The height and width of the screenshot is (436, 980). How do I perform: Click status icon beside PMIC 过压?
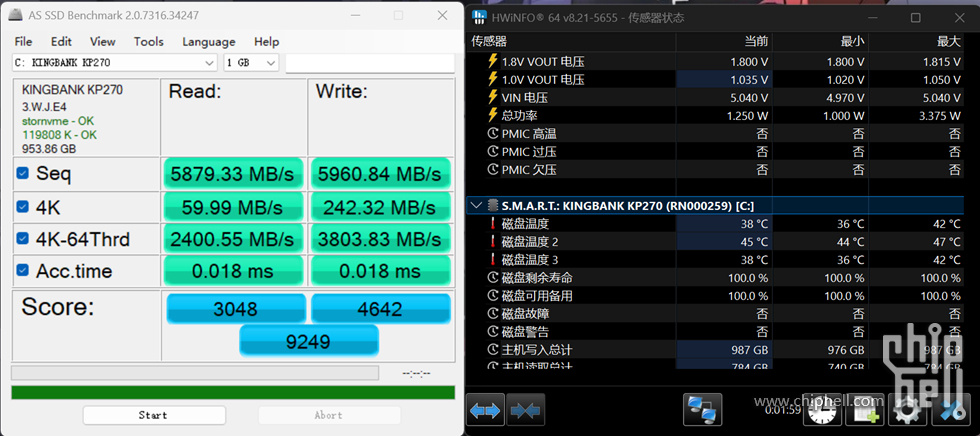(x=493, y=152)
